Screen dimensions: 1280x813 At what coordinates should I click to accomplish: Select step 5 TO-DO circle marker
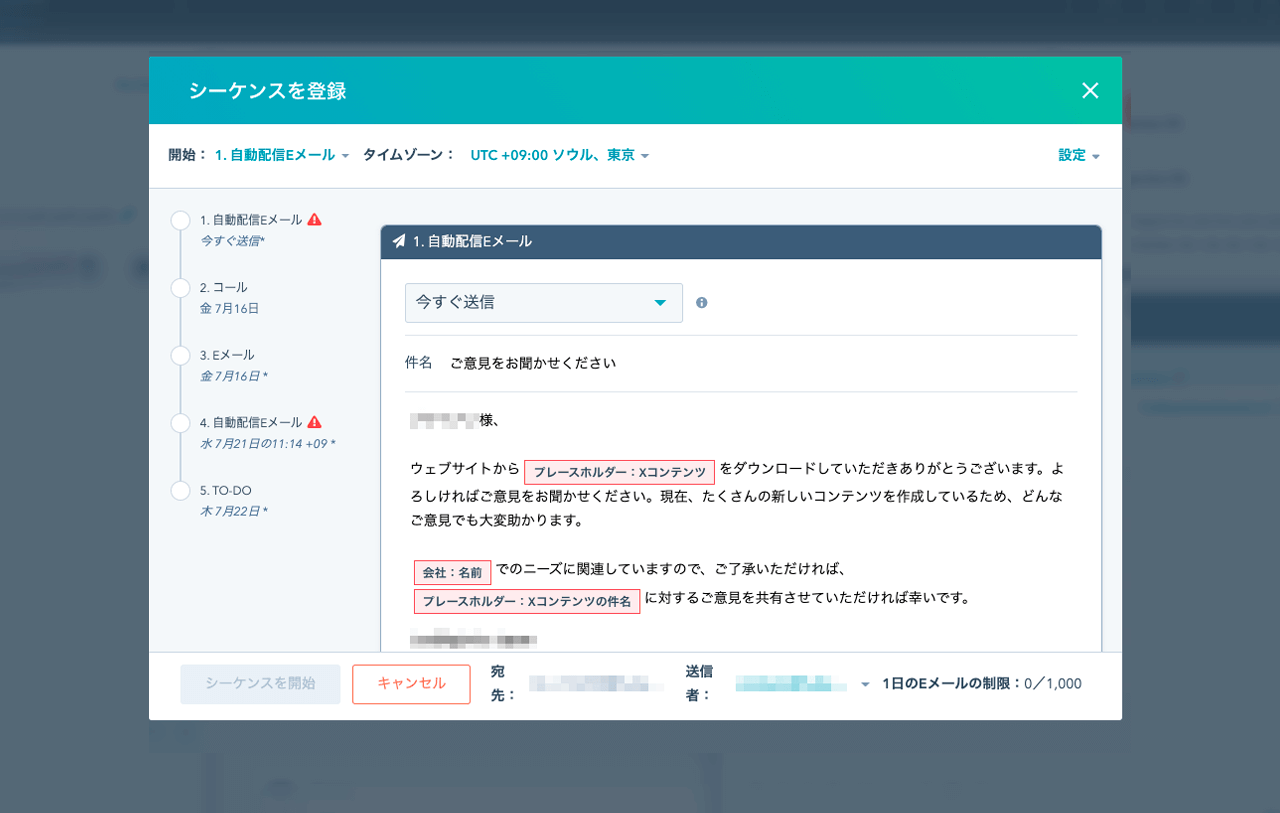tap(180, 491)
